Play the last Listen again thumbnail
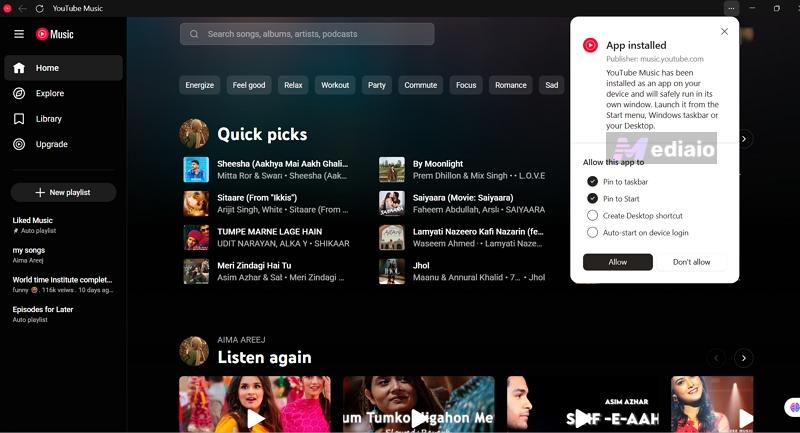 (x=712, y=404)
